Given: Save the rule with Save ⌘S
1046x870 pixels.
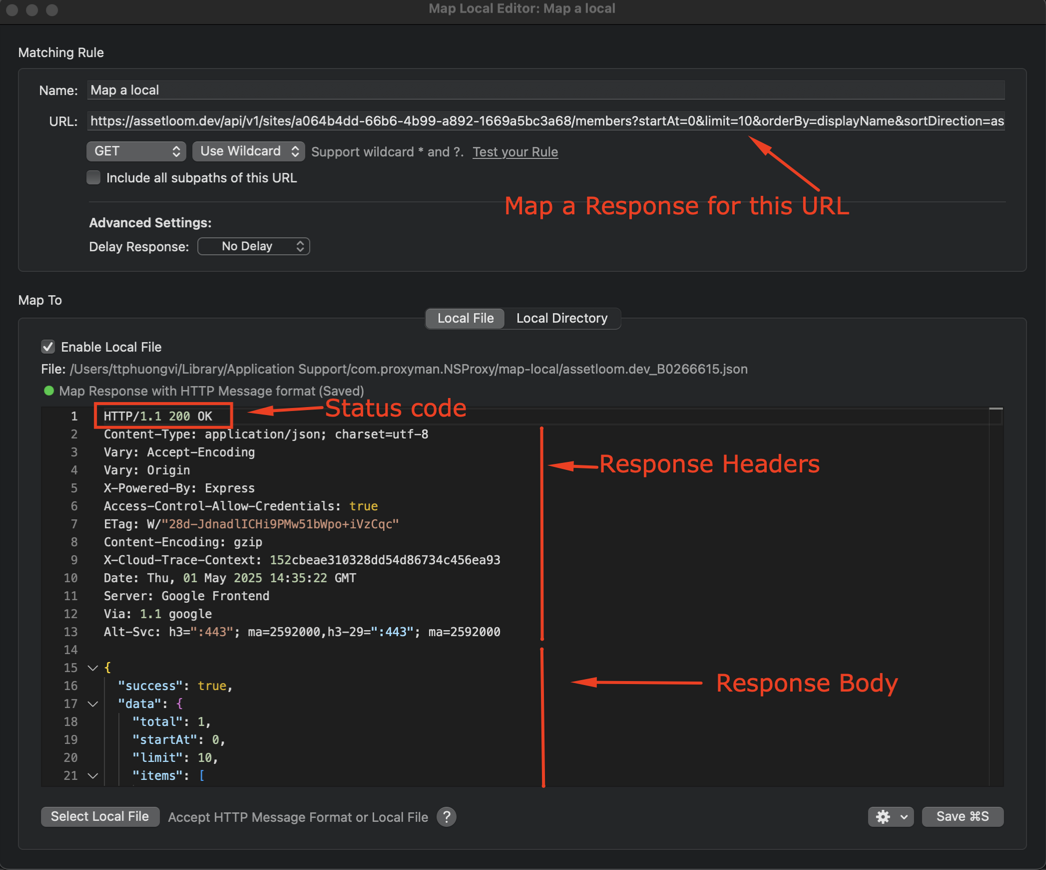Looking at the screenshot, I should pyautogui.click(x=962, y=817).
